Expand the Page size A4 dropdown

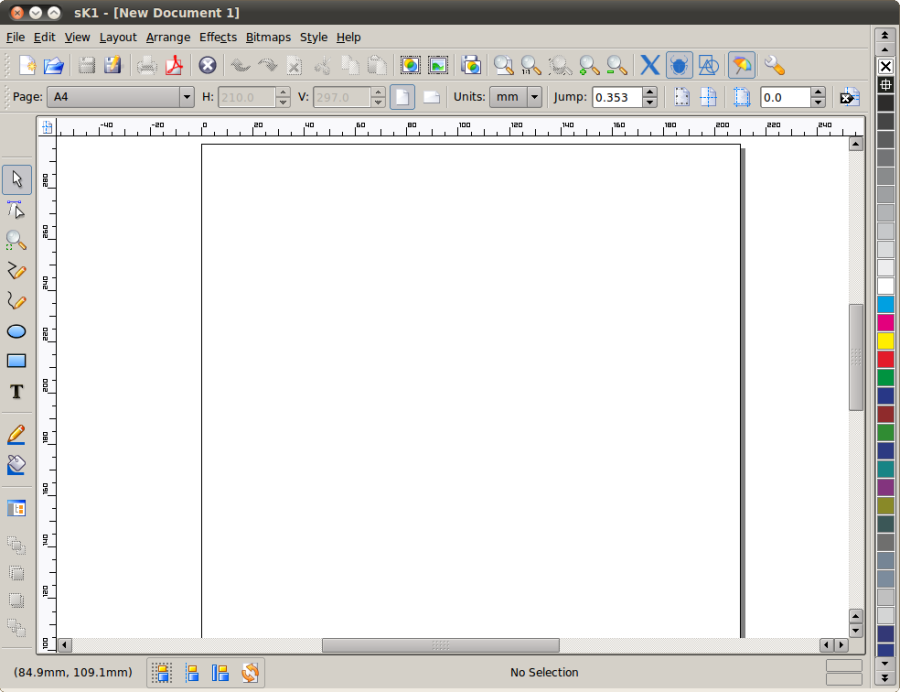pyautogui.click(x=187, y=97)
